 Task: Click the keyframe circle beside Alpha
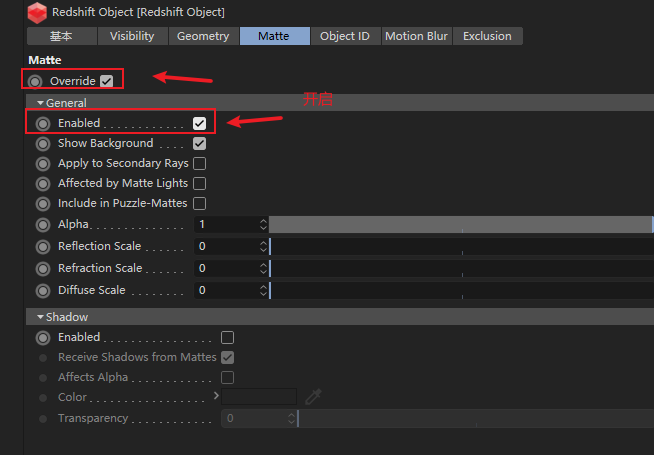click(43, 225)
